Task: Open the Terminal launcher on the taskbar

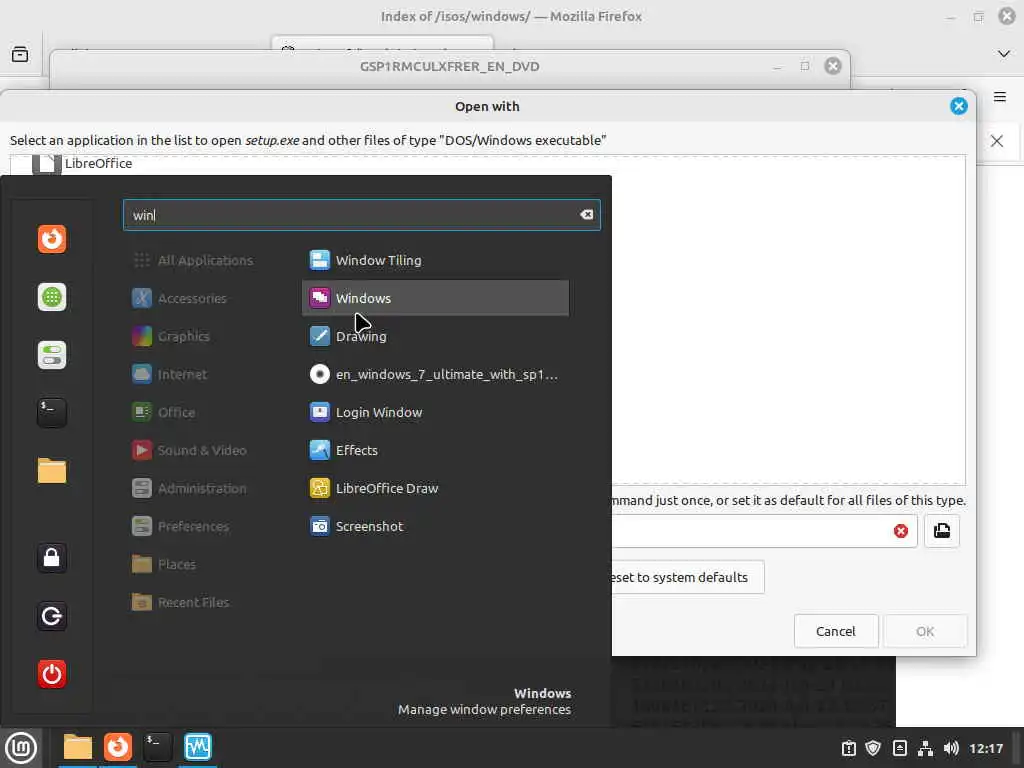Action: coord(157,747)
